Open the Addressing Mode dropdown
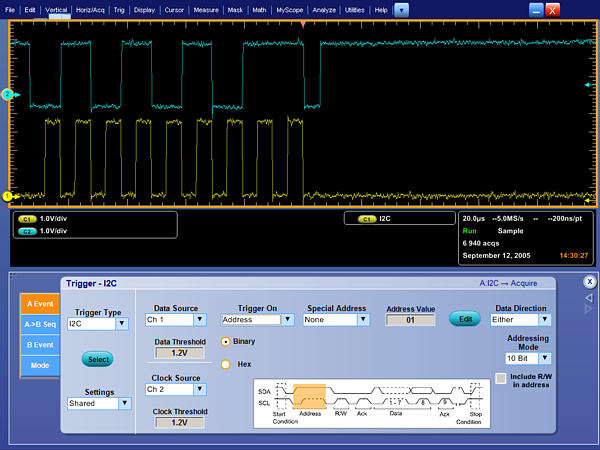This screenshot has height=450, width=600. click(x=528, y=357)
